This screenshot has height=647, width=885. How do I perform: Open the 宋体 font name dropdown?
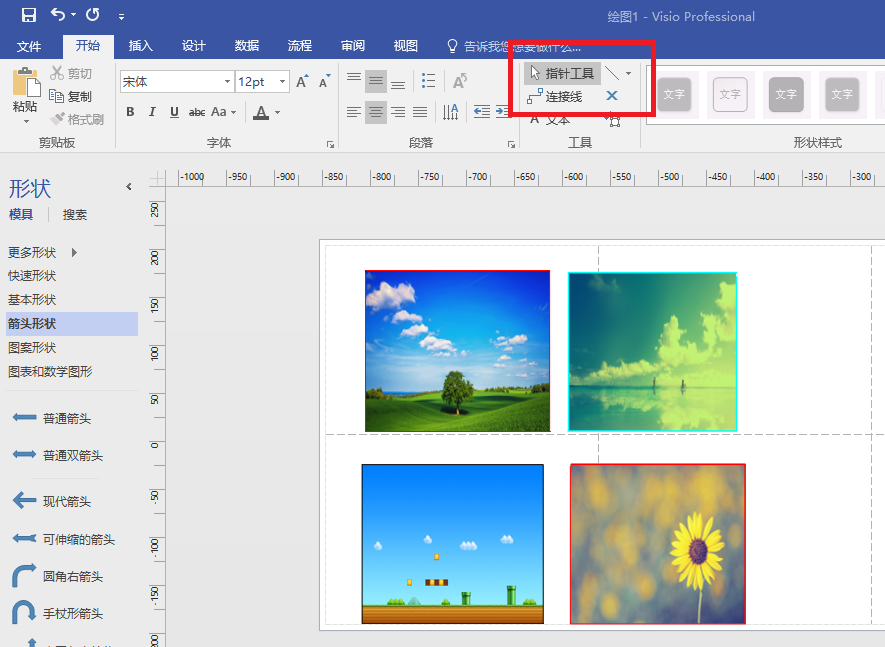click(227, 82)
